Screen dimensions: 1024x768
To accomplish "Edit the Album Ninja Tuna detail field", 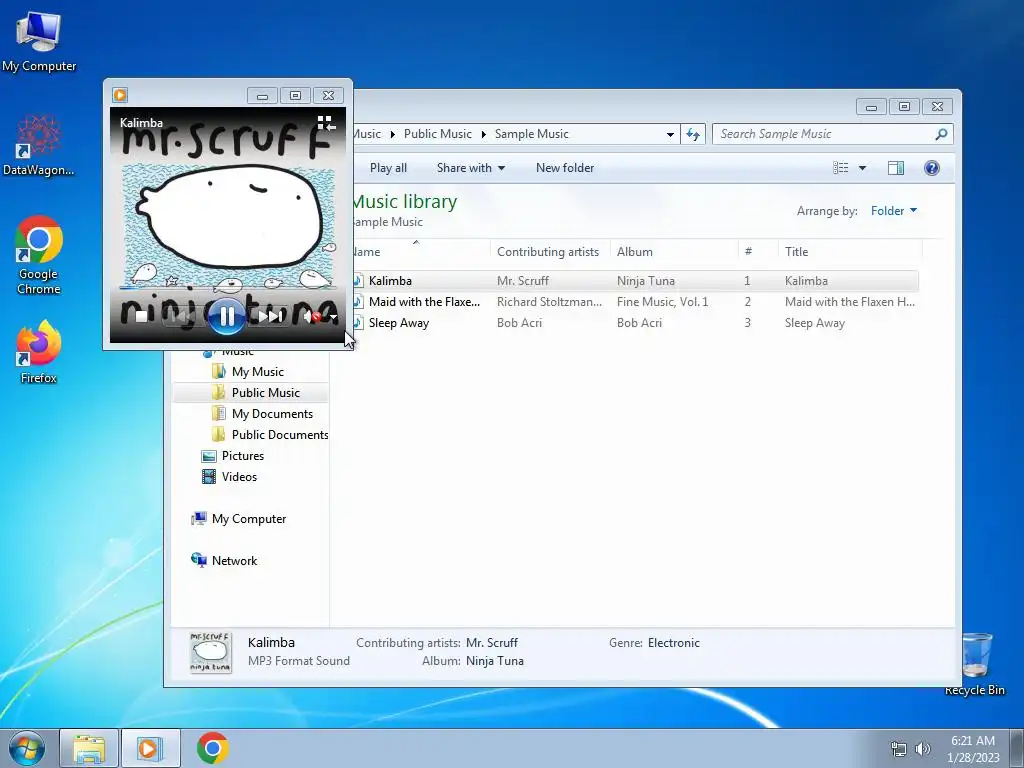I will coord(494,661).
